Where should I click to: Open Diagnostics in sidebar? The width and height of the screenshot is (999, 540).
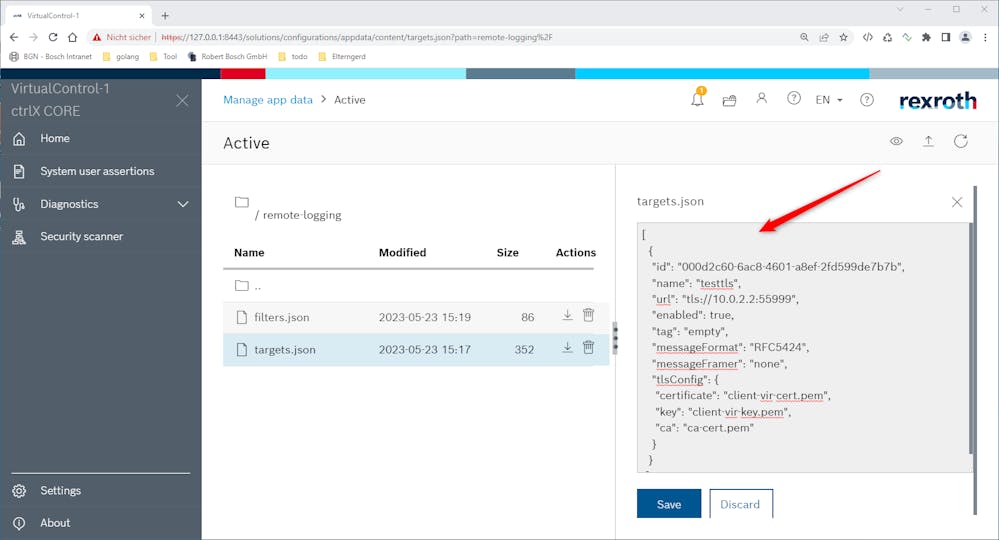click(x=69, y=204)
